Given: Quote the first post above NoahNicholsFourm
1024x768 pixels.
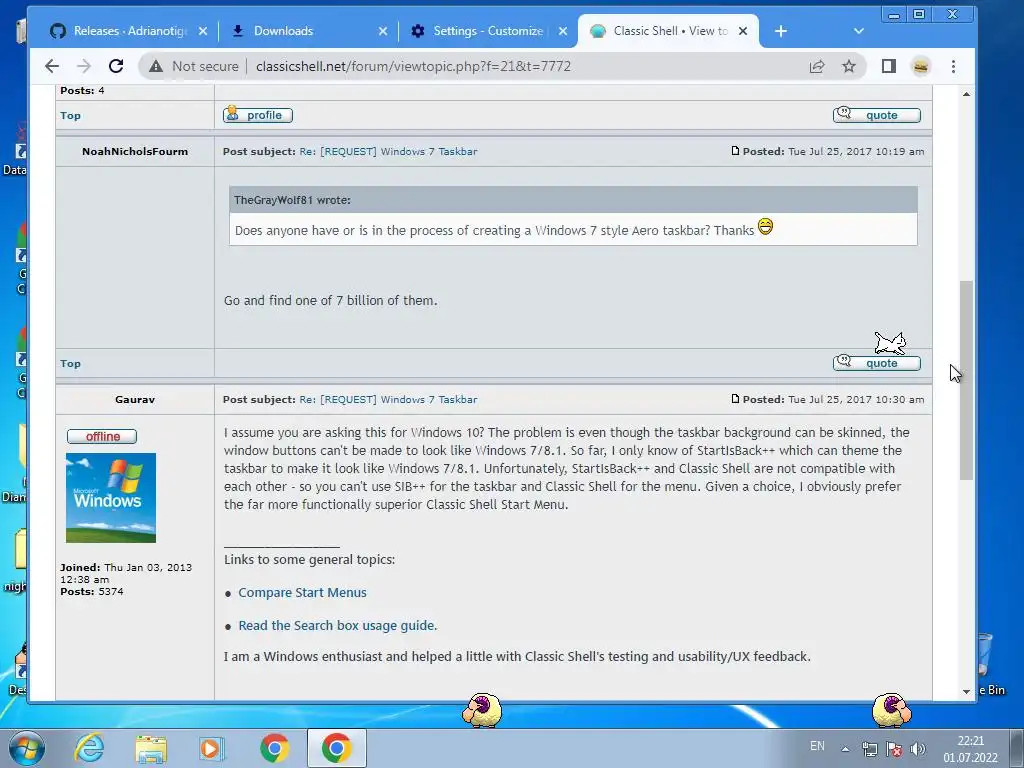Looking at the screenshot, I should coord(876,115).
